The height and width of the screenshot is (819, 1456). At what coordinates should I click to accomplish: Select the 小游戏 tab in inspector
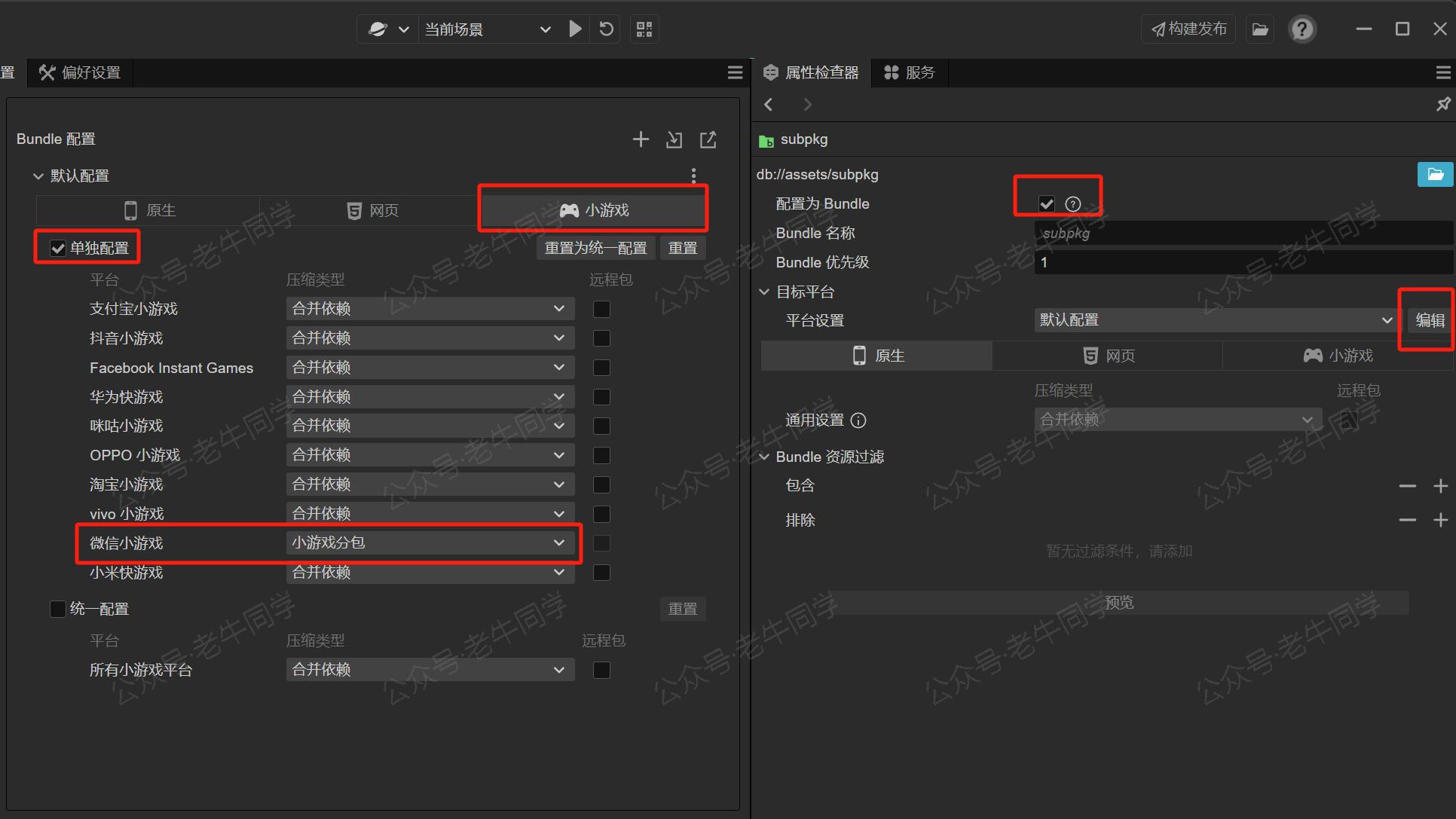(1338, 356)
